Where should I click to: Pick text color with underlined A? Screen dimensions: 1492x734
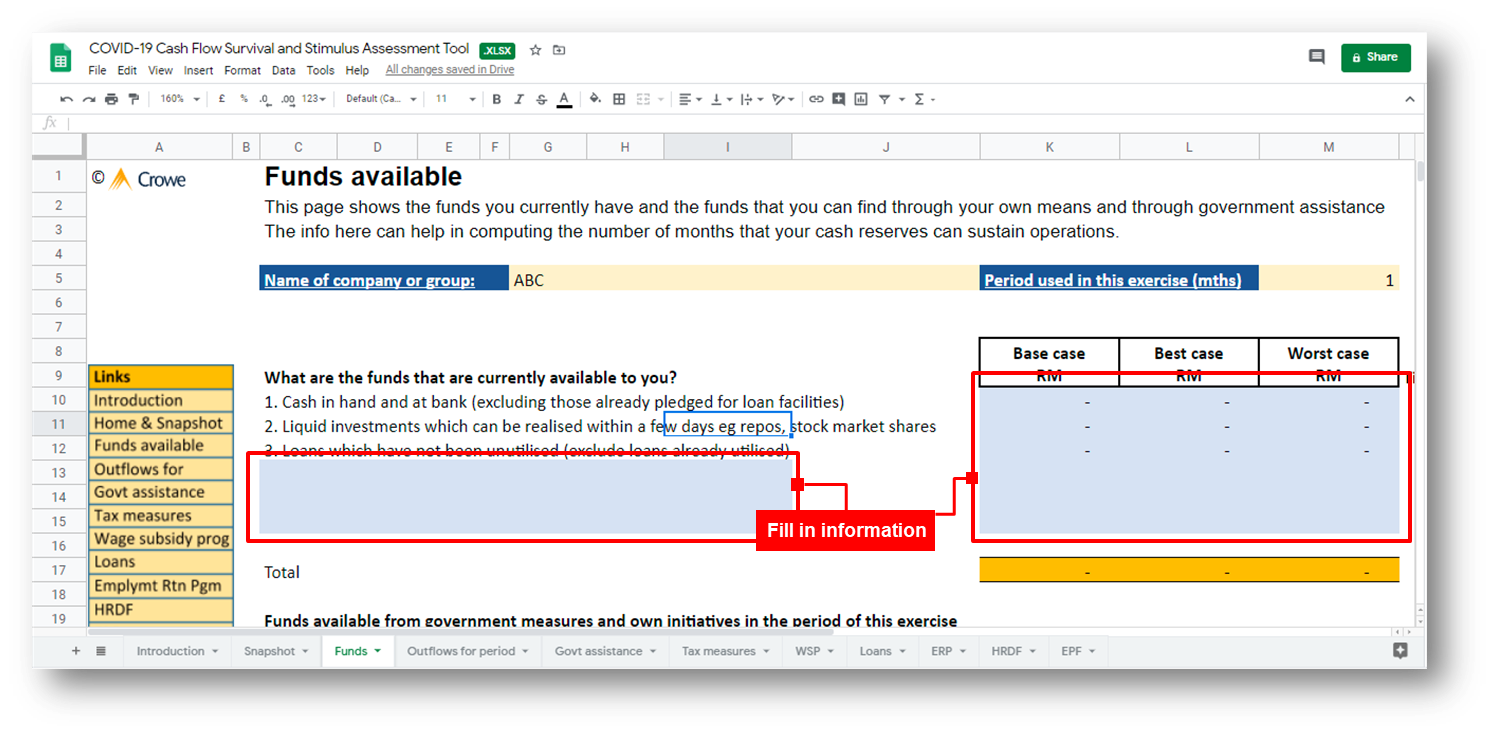click(564, 99)
